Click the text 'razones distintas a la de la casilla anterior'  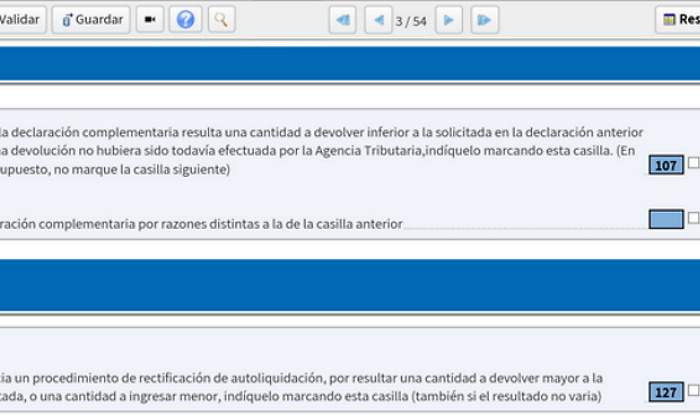(x=282, y=224)
